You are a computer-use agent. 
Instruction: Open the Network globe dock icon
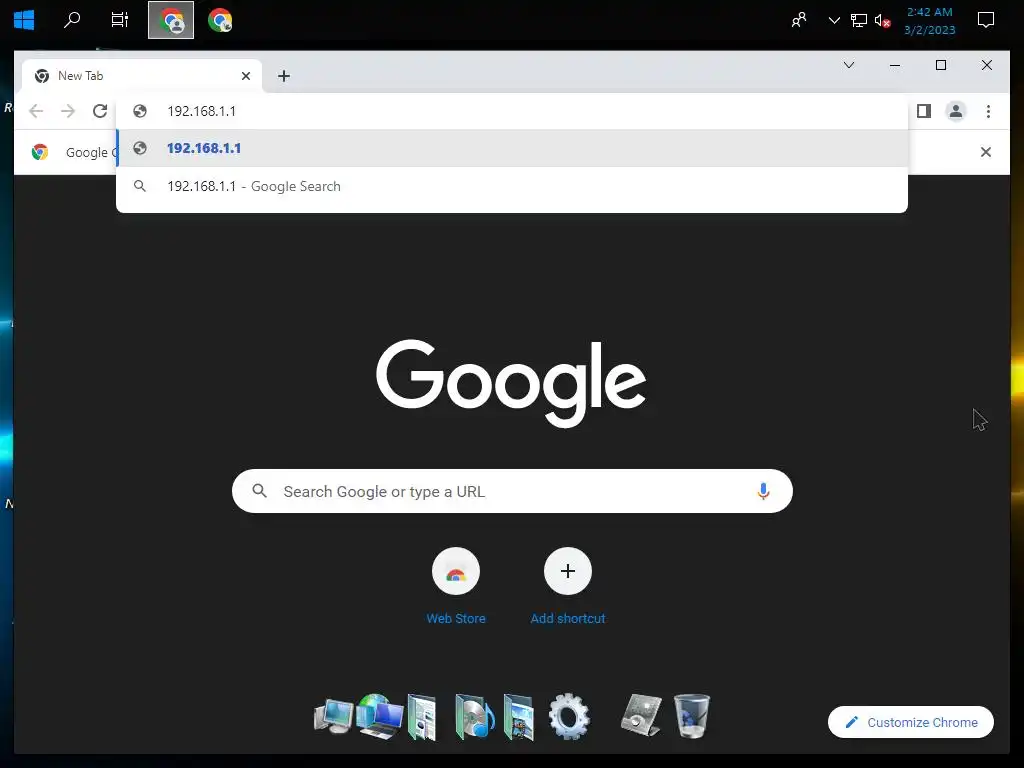coord(379,716)
